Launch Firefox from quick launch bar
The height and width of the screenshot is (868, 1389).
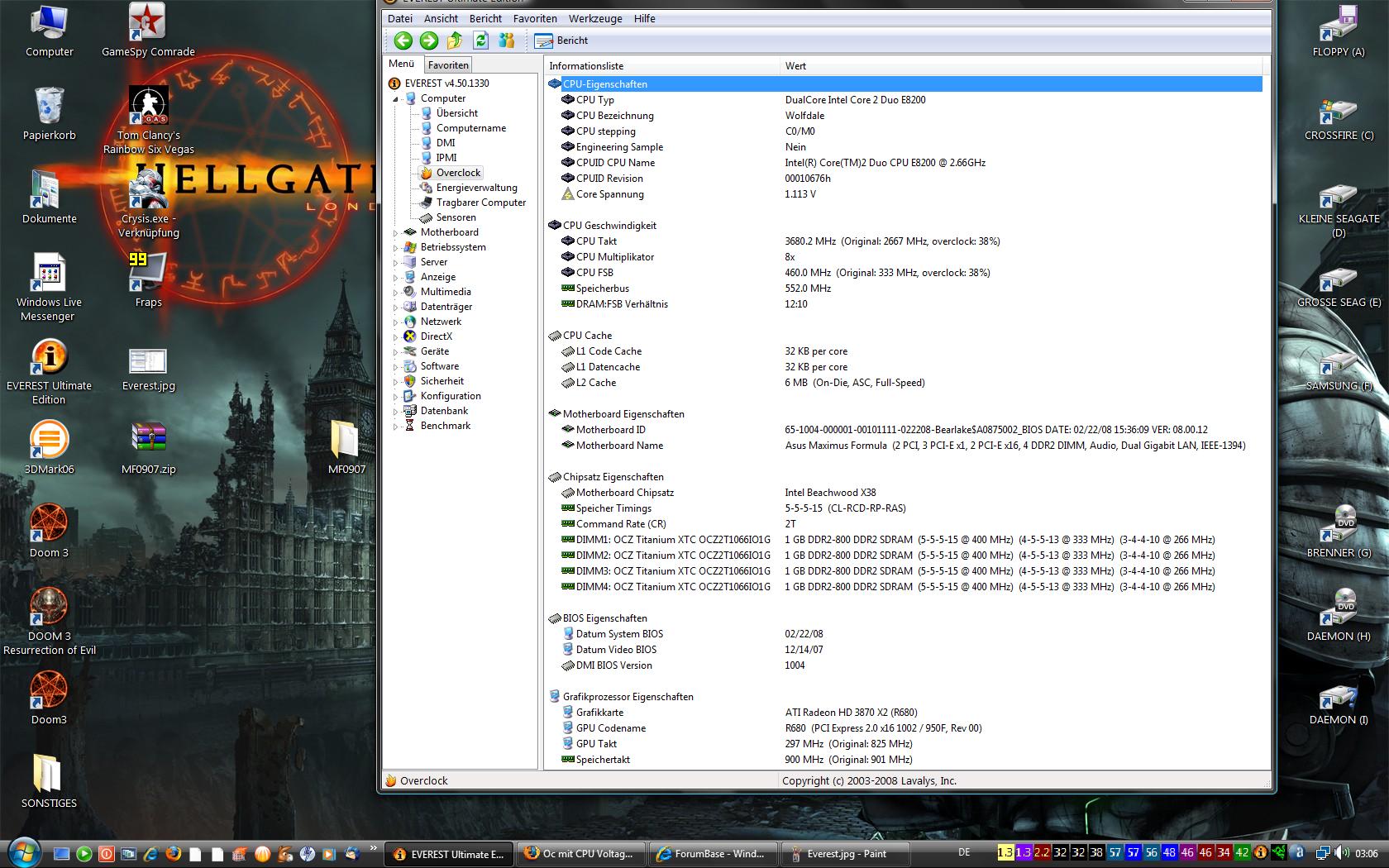pos(173,854)
